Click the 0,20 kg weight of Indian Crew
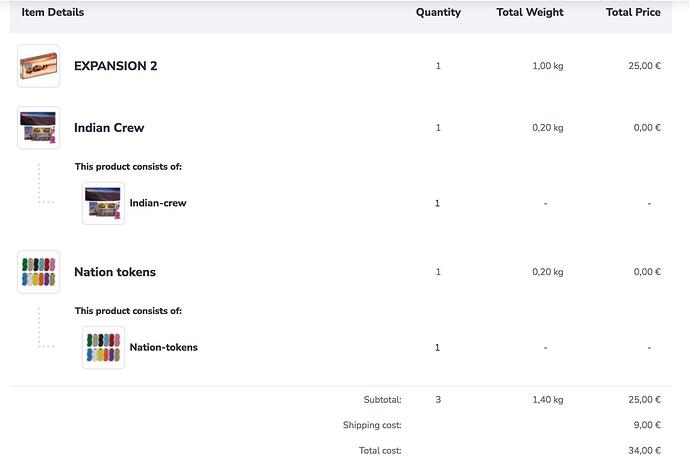Image resolution: width=690 pixels, height=456 pixels. [548, 128]
